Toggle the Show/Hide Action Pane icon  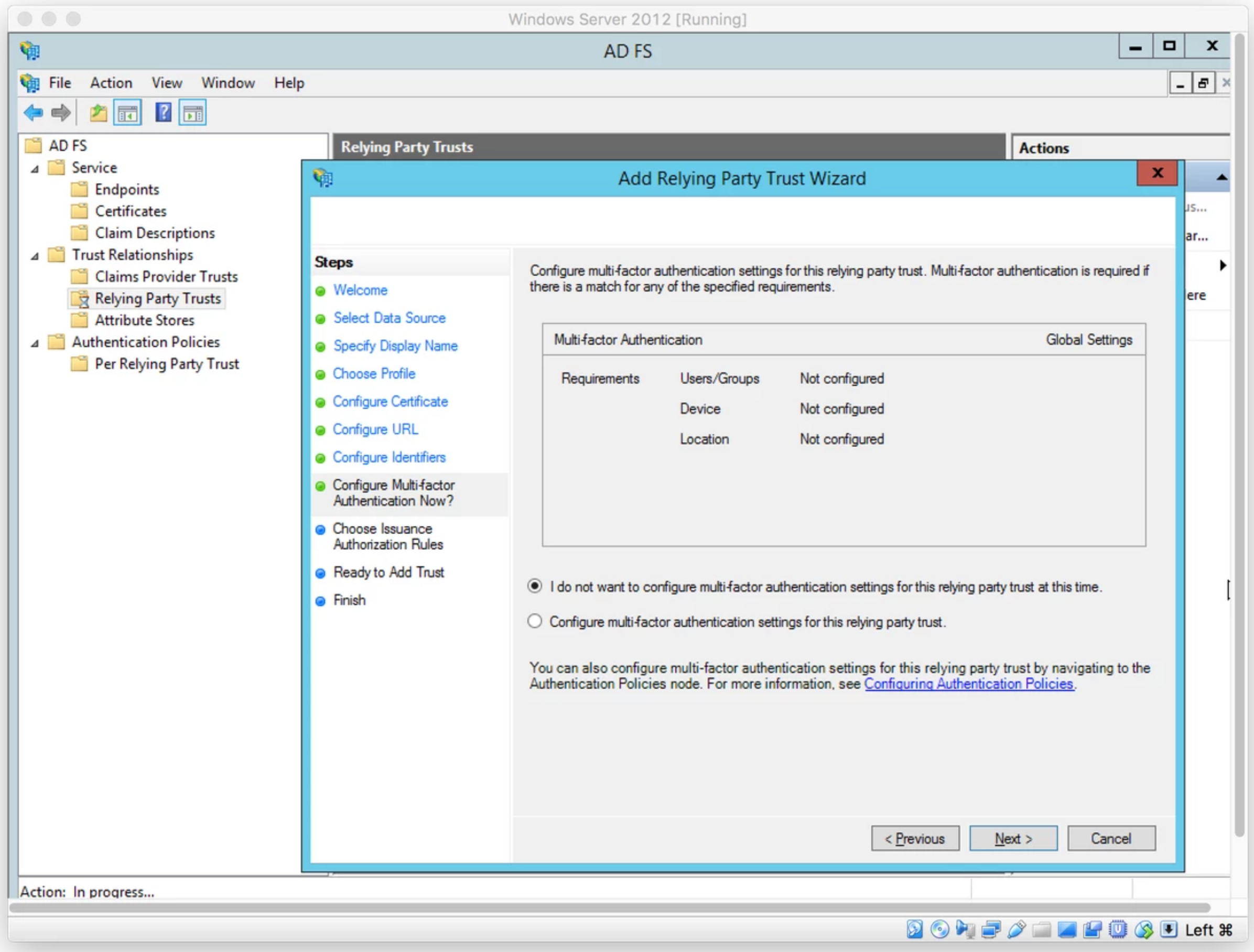[x=193, y=113]
